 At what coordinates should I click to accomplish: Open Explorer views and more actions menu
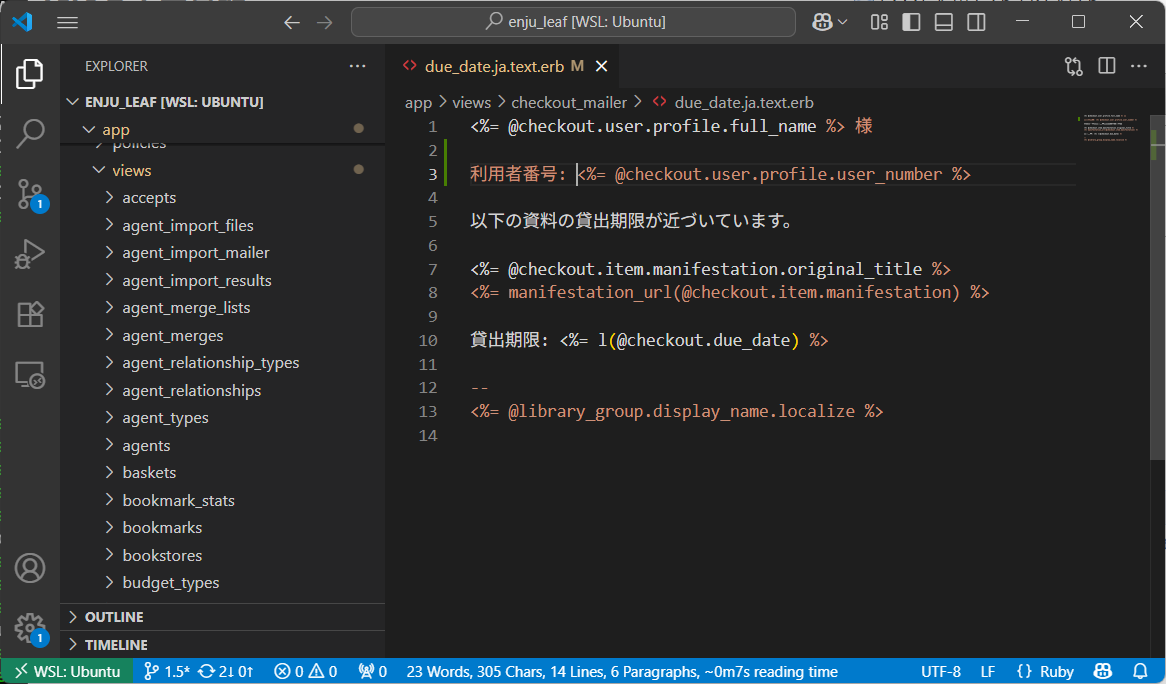click(358, 66)
